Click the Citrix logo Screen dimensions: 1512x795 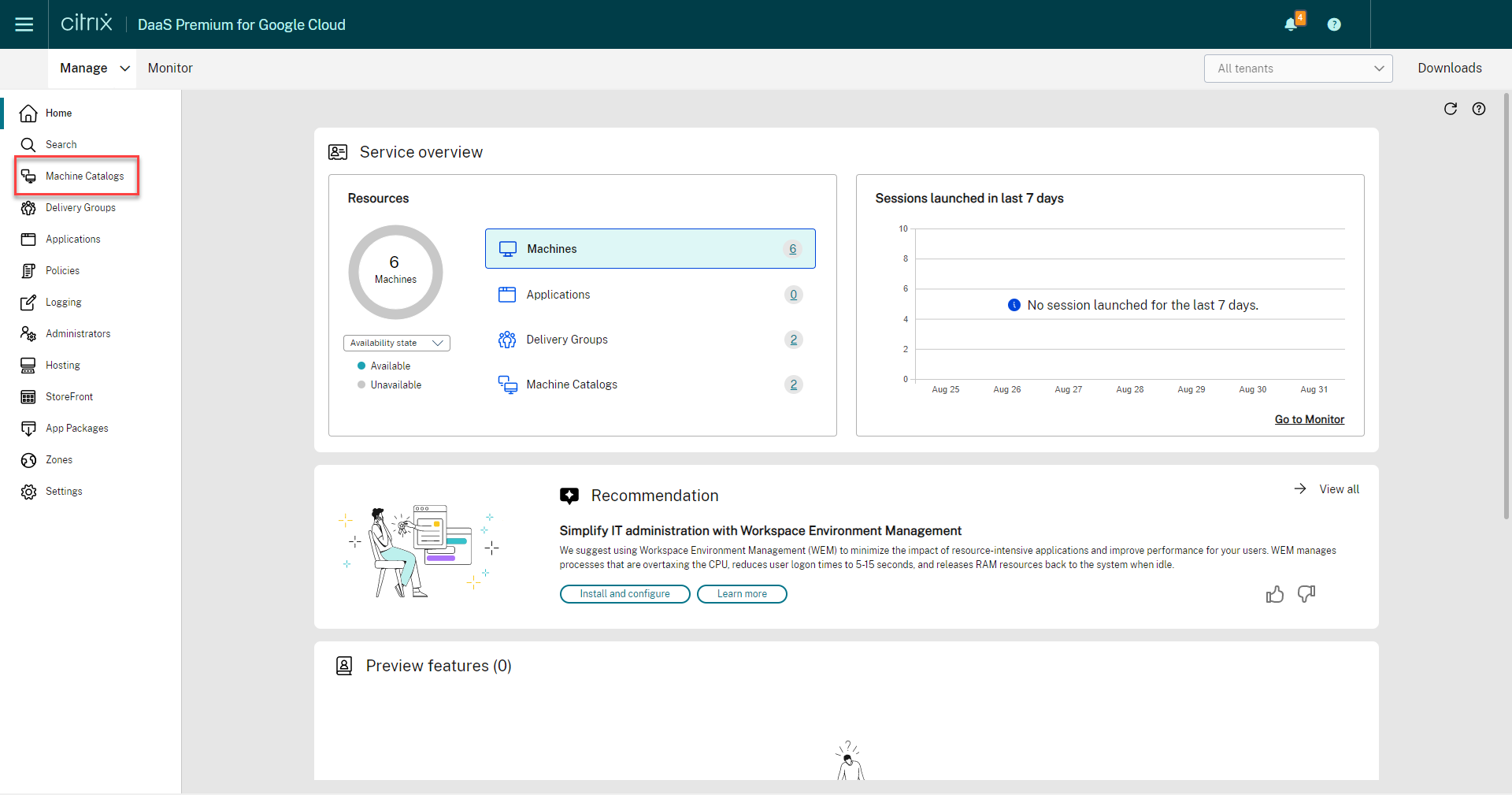[87, 23]
